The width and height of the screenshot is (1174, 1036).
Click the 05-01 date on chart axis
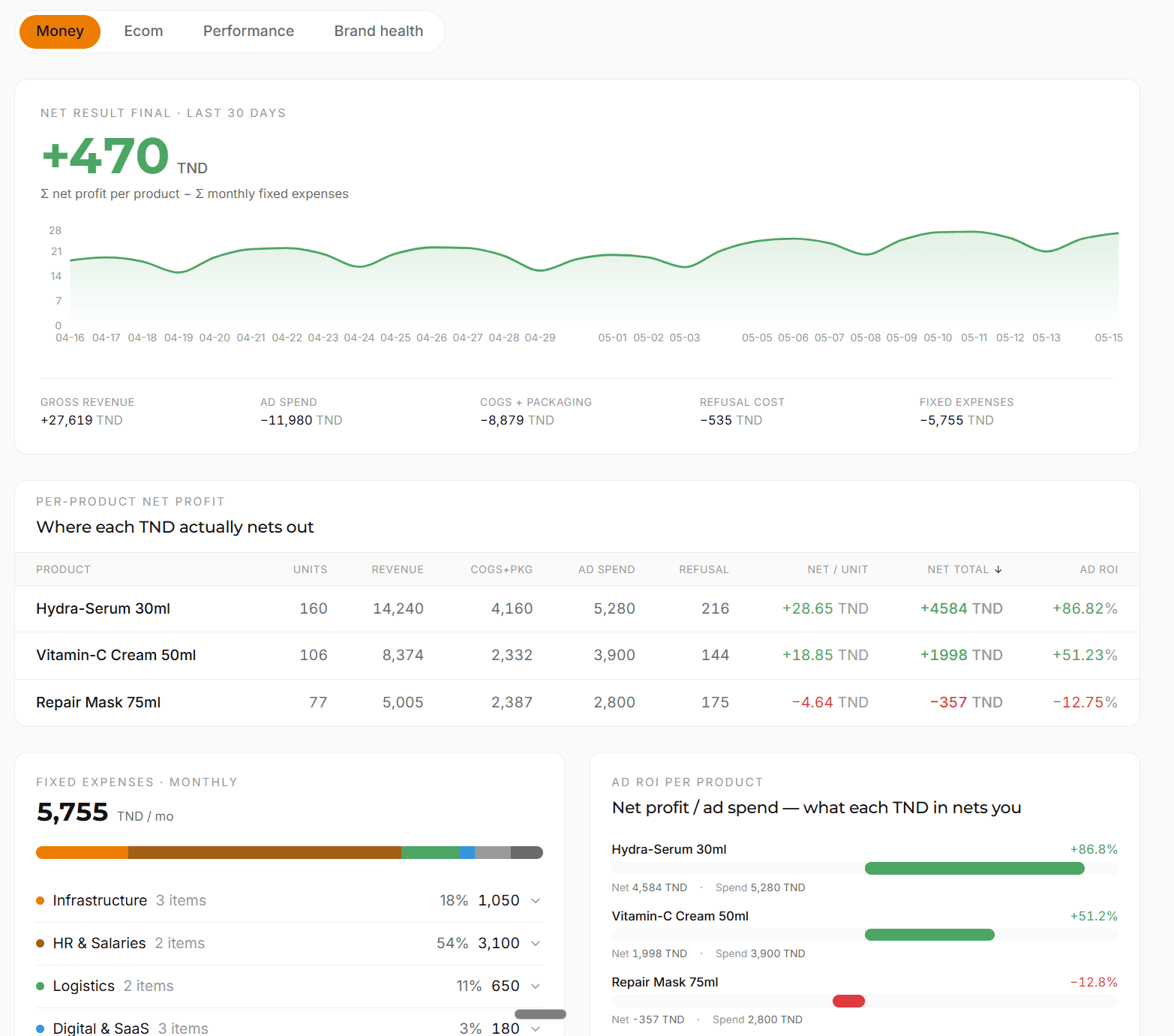[x=612, y=338]
